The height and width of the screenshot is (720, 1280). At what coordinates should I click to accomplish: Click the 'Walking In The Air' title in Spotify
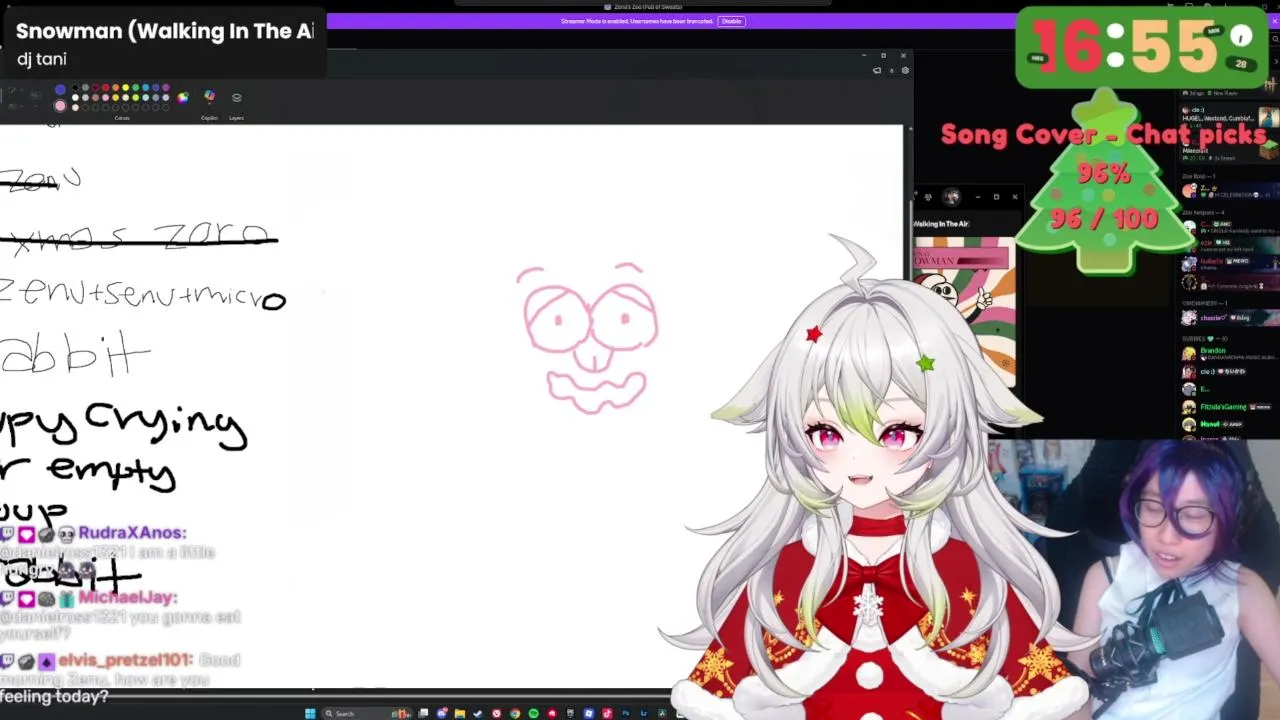941,224
